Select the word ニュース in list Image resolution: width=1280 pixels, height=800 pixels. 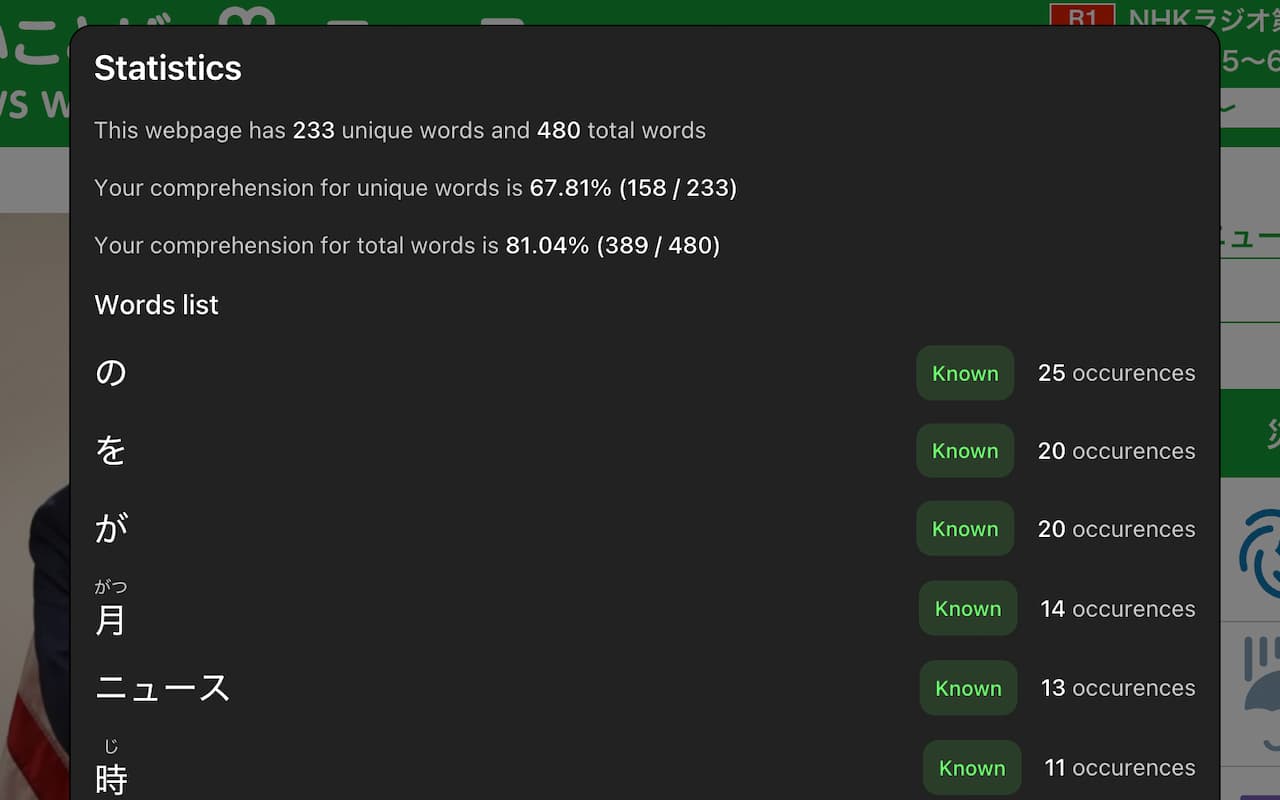pos(162,688)
